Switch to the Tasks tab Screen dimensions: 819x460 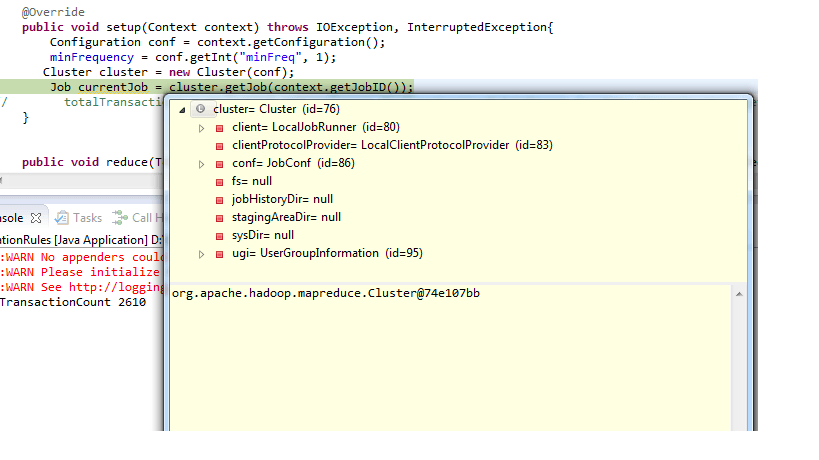(87, 218)
